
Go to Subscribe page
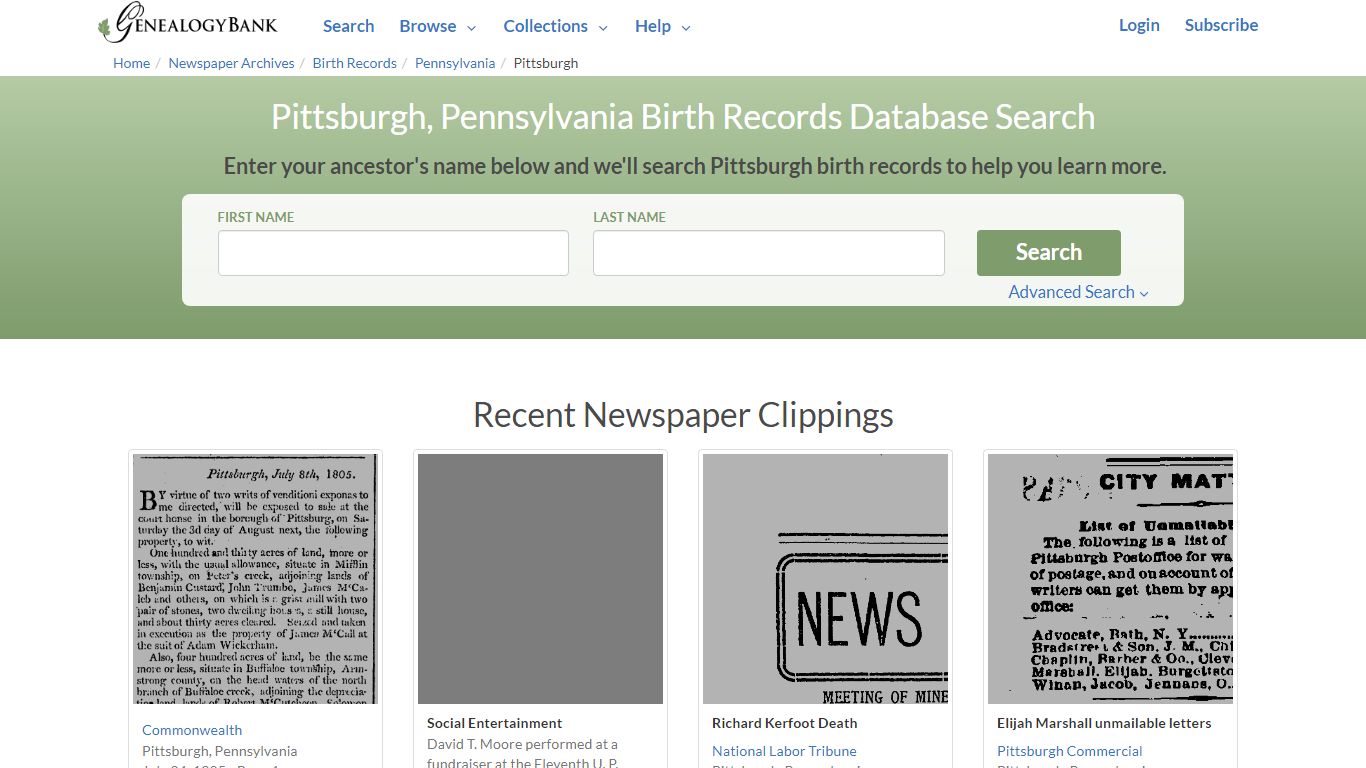click(1221, 25)
